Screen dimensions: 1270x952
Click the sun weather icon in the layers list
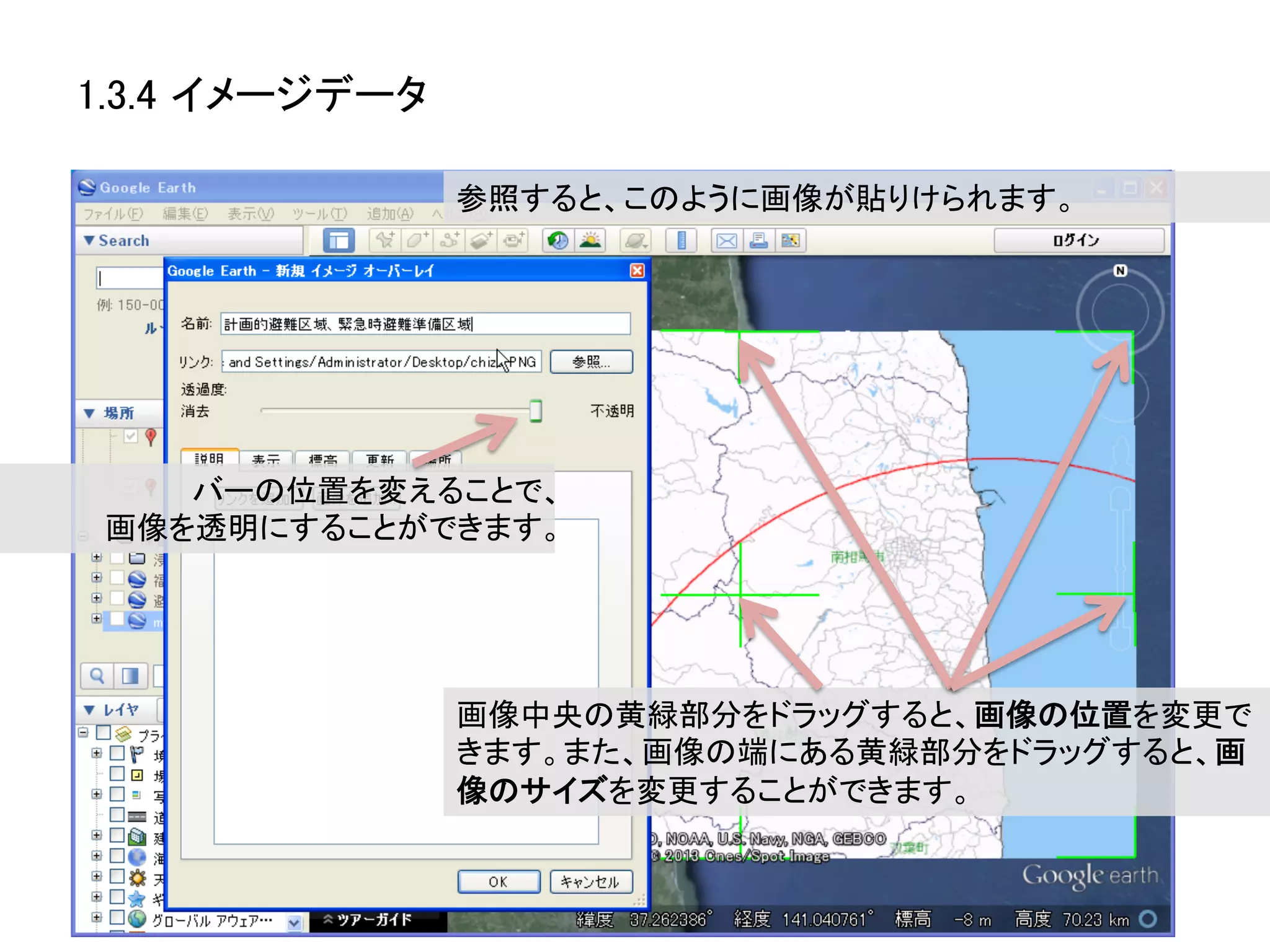(x=137, y=878)
